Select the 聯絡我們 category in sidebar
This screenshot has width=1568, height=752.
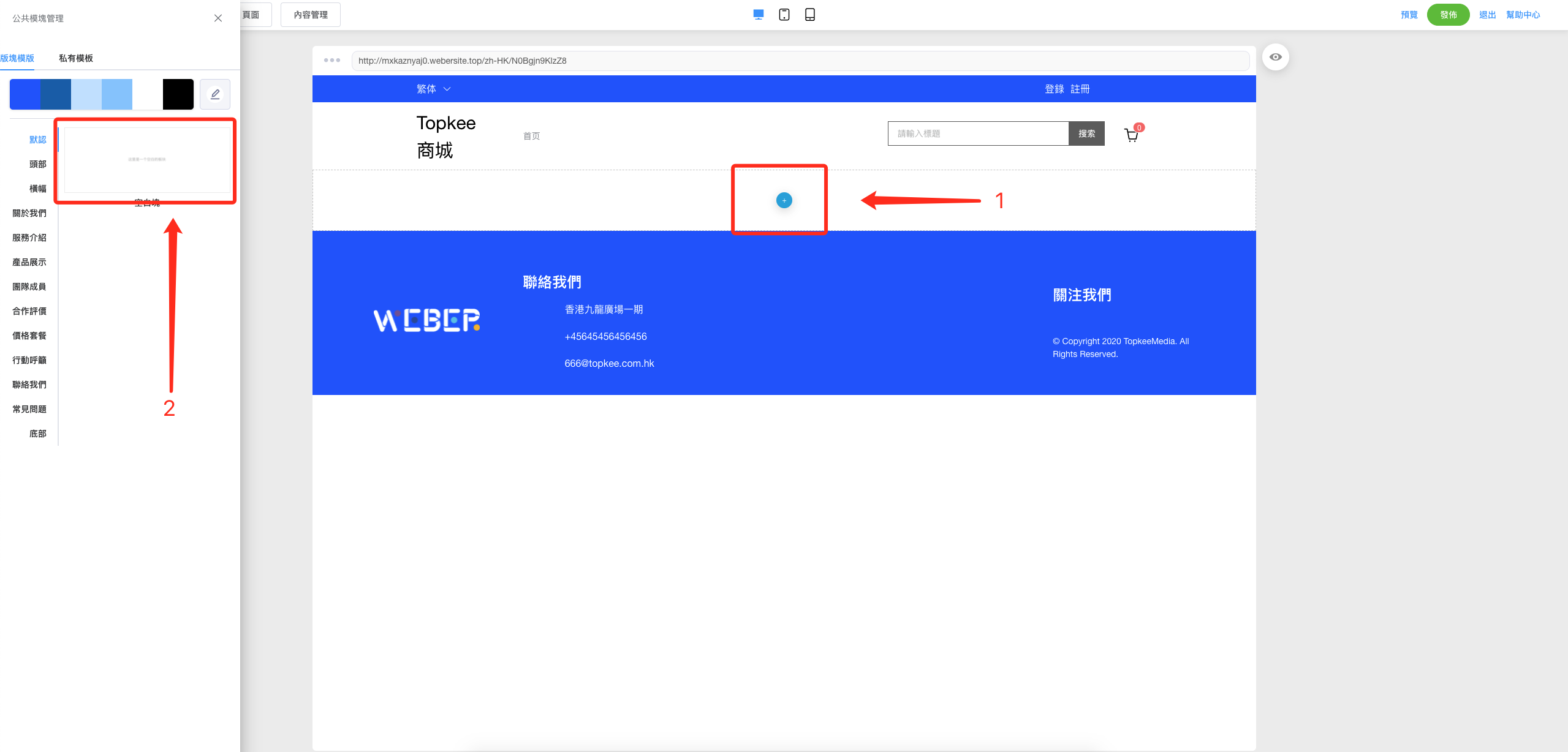29,385
